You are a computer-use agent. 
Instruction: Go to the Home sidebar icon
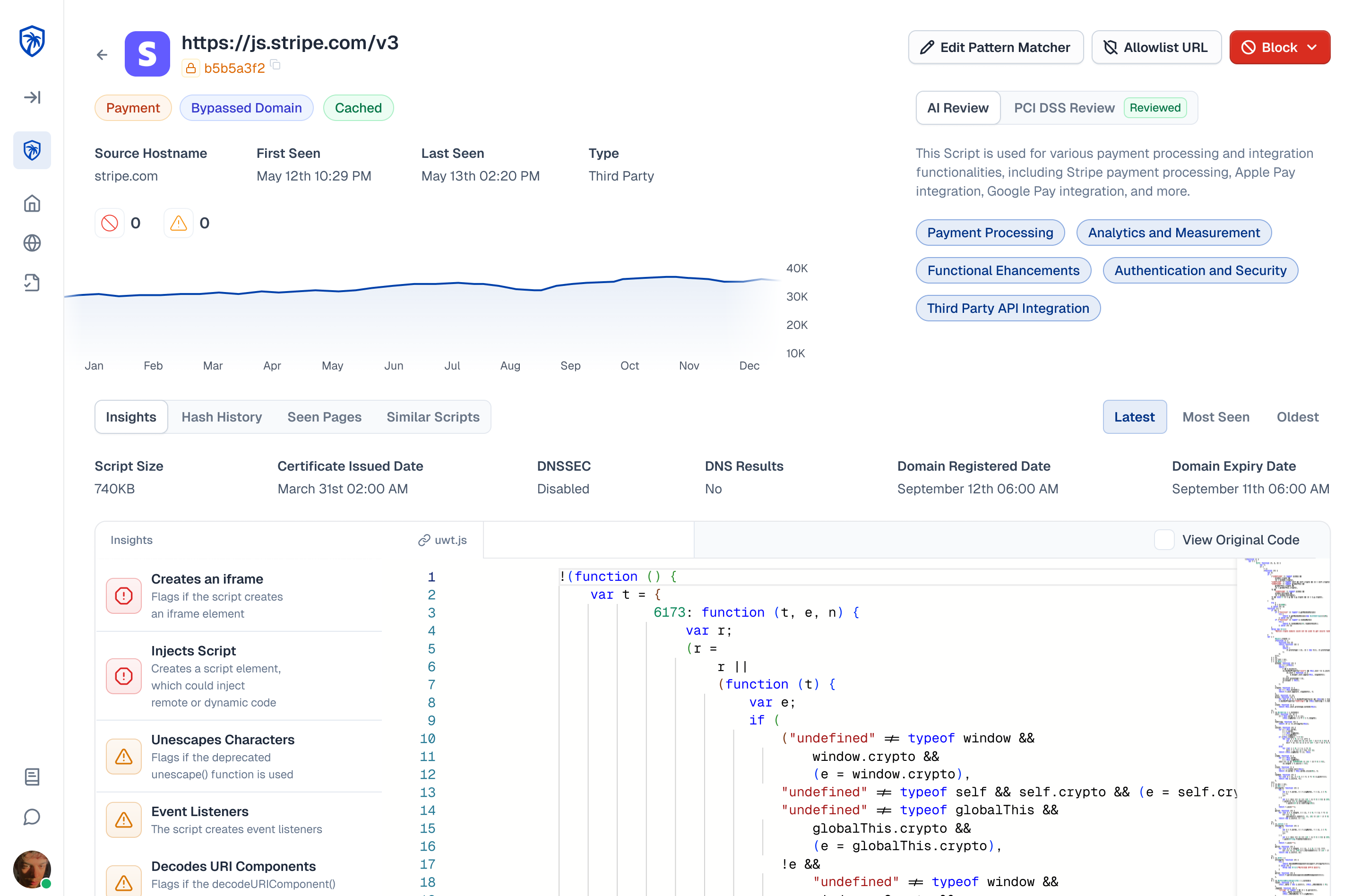tap(32, 204)
